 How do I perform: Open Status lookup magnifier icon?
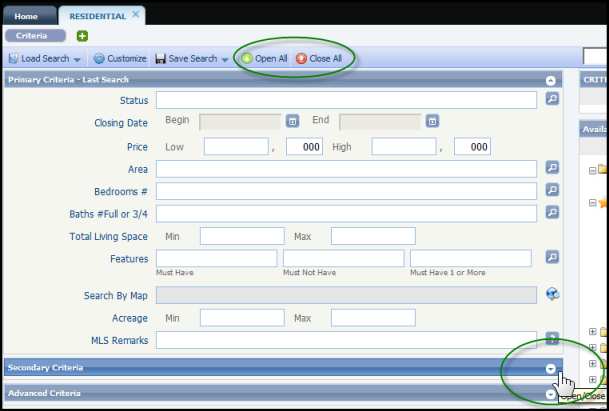pos(552,99)
